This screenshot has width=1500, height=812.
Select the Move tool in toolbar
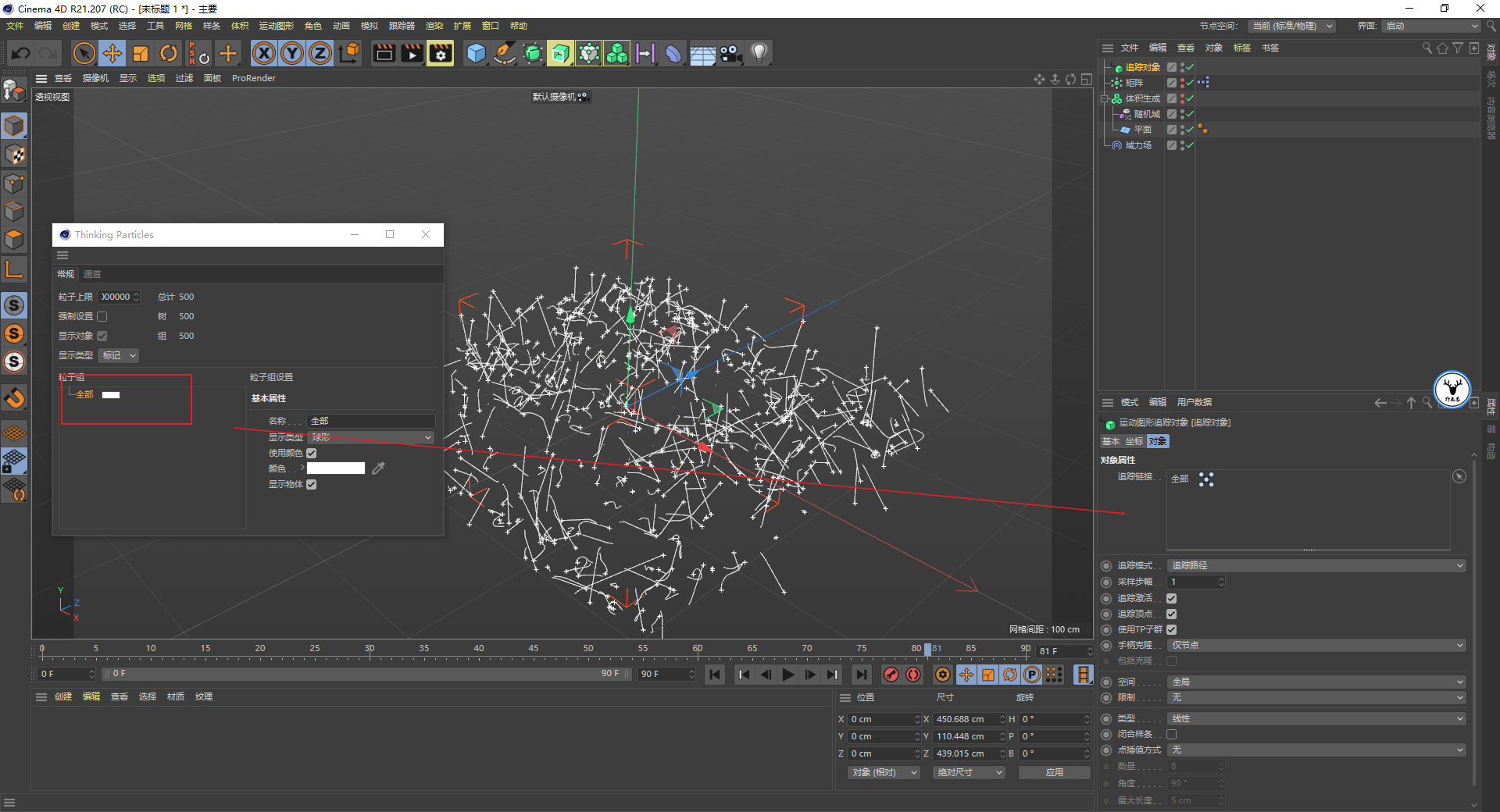point(112,53)
